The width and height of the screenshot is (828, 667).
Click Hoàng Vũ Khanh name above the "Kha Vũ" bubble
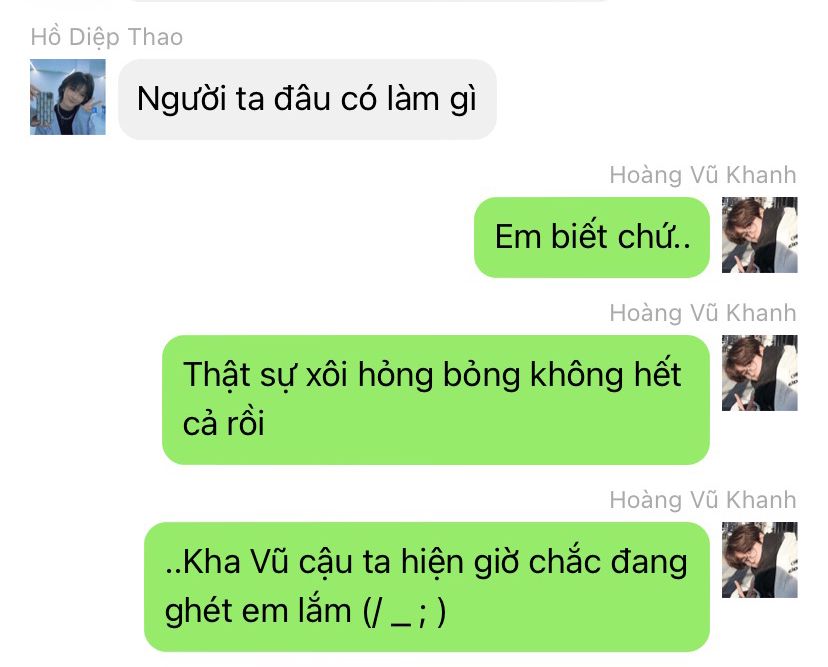703,500
